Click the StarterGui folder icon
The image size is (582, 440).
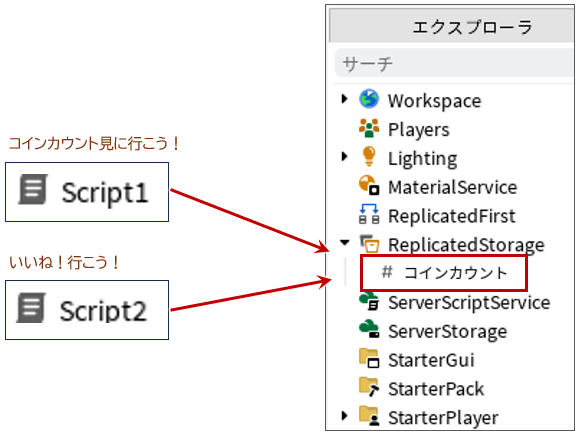pyautogui.click(x=369, y=358)
